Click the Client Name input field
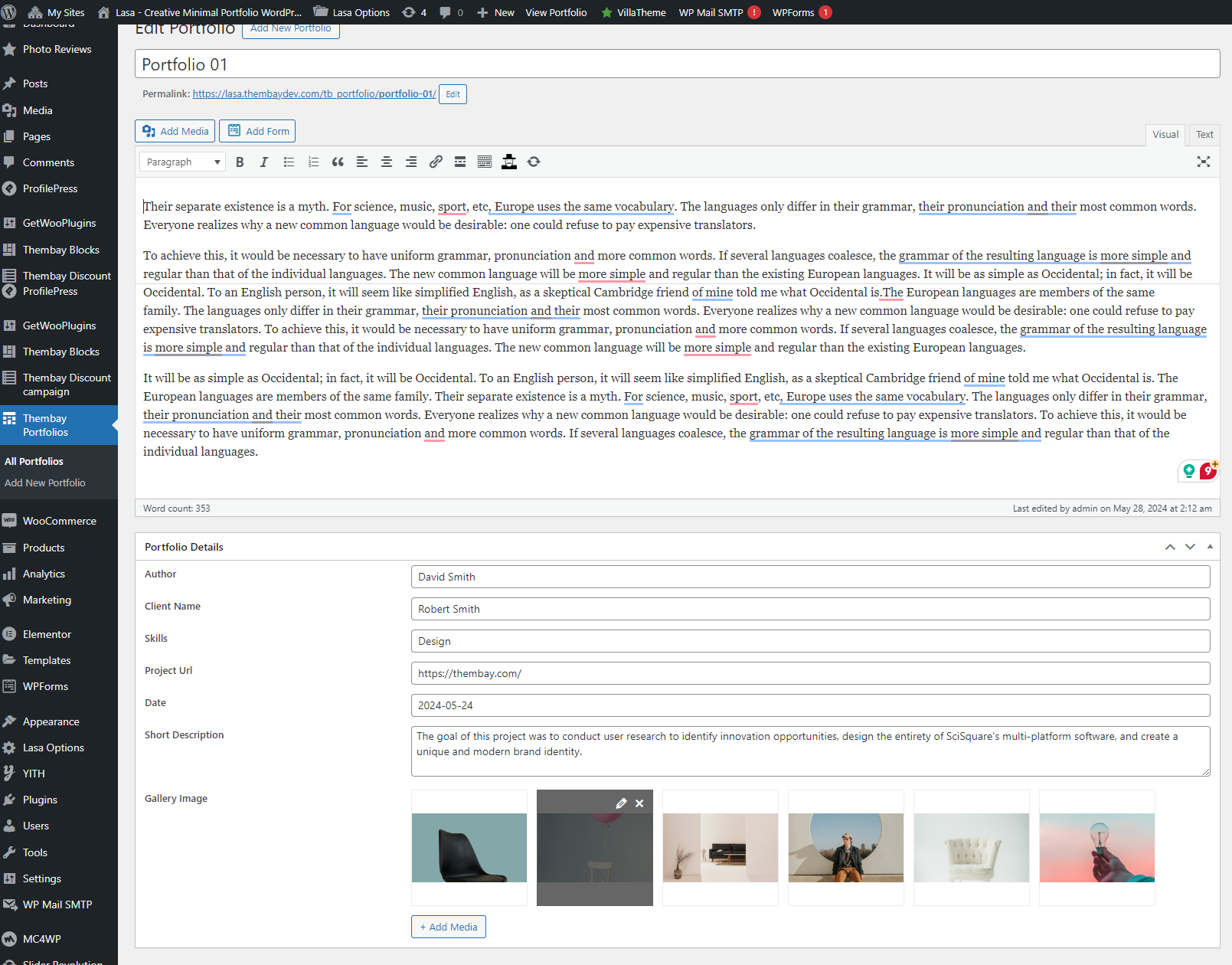The height and width of the screenshot is (965, 1232). tap(810, 609)
